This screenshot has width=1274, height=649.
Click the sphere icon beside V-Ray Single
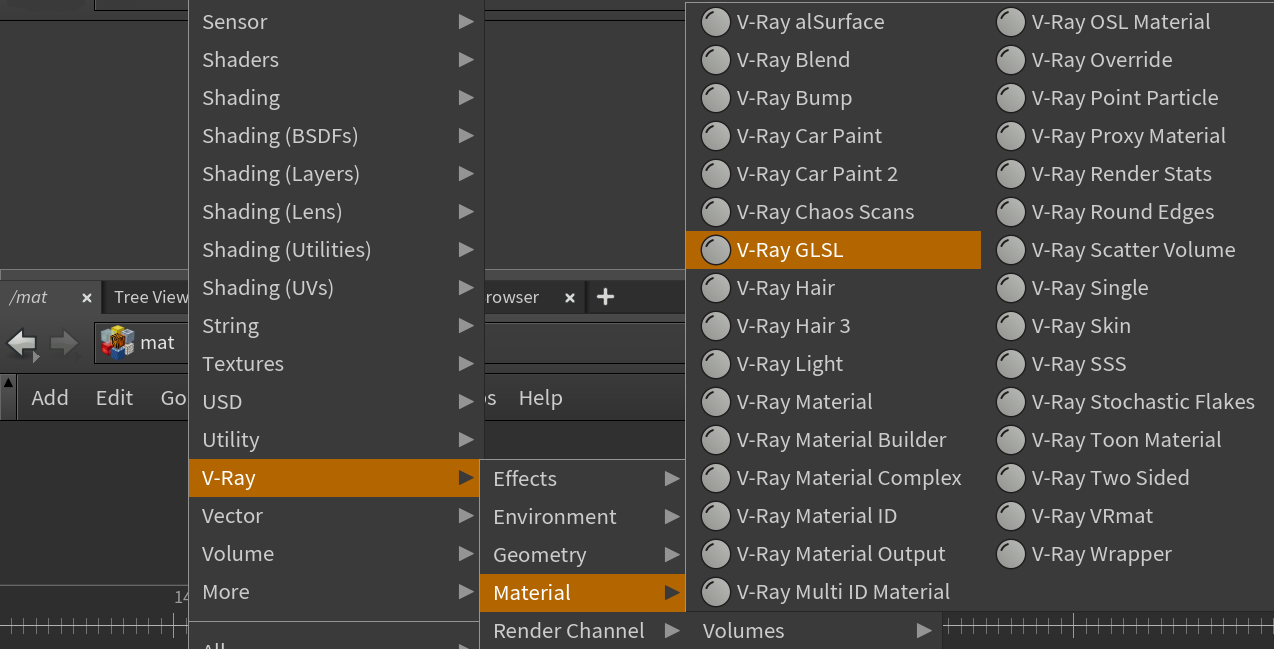tap(1011, 288)
